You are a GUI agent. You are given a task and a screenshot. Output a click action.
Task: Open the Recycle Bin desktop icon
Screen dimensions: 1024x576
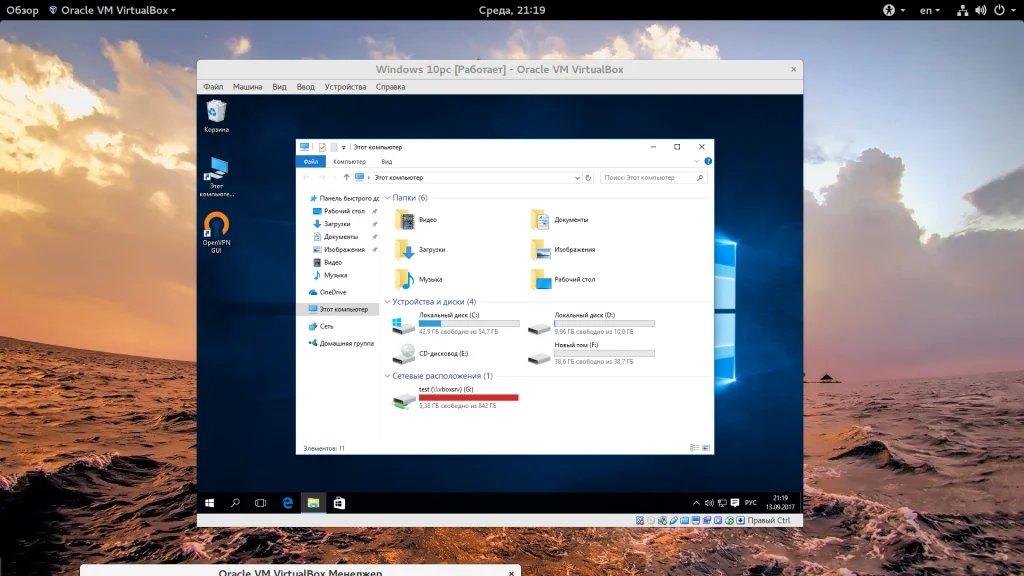click(x=216, y=112)
